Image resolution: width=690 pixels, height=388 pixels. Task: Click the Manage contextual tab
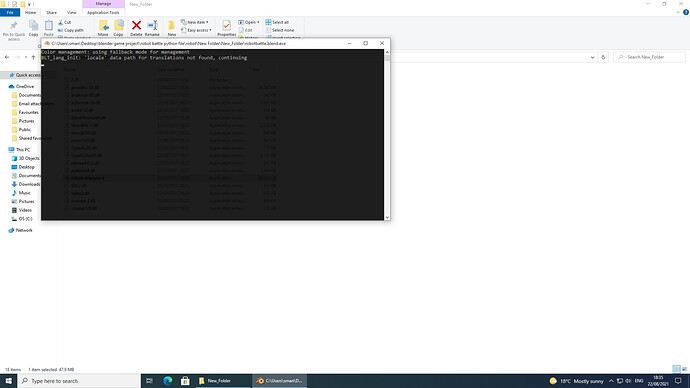pyautogui.click(x=103, y=4)
